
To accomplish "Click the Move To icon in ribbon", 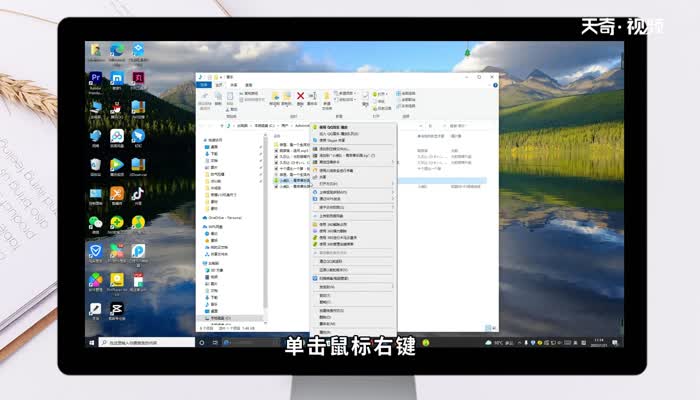I will click(x=275, y=96).
